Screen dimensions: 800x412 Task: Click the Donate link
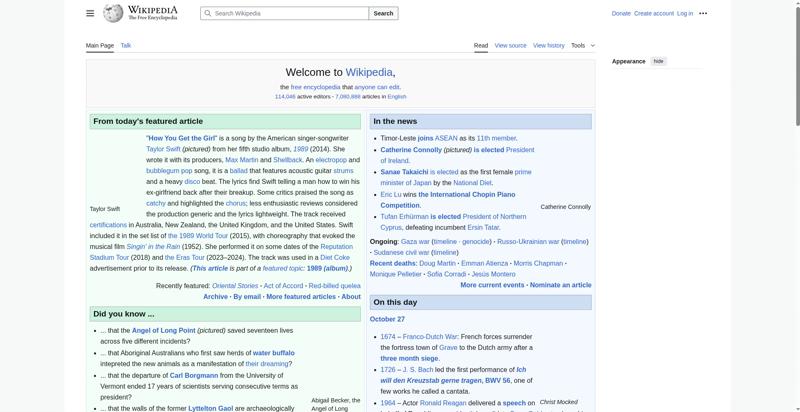(x=621, y=14)
